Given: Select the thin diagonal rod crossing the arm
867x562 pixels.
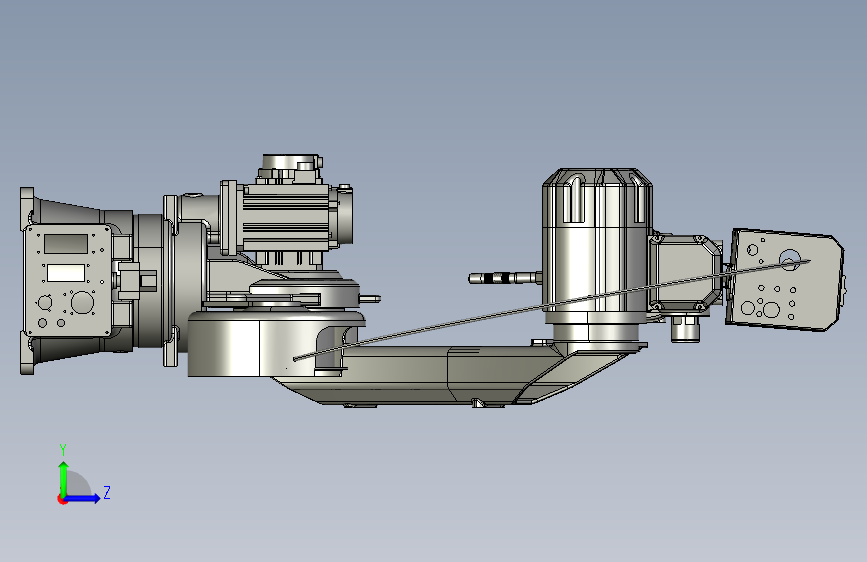Looking at the screenshot, I should point(551,310).
